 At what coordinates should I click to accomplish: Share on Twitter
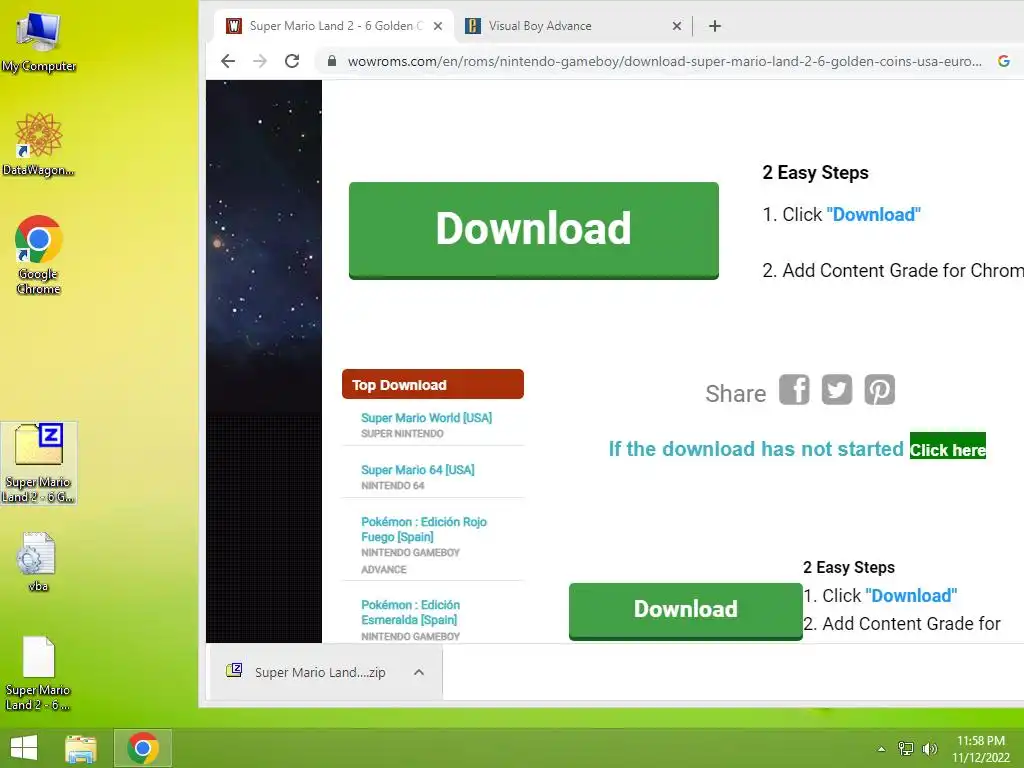837,390
